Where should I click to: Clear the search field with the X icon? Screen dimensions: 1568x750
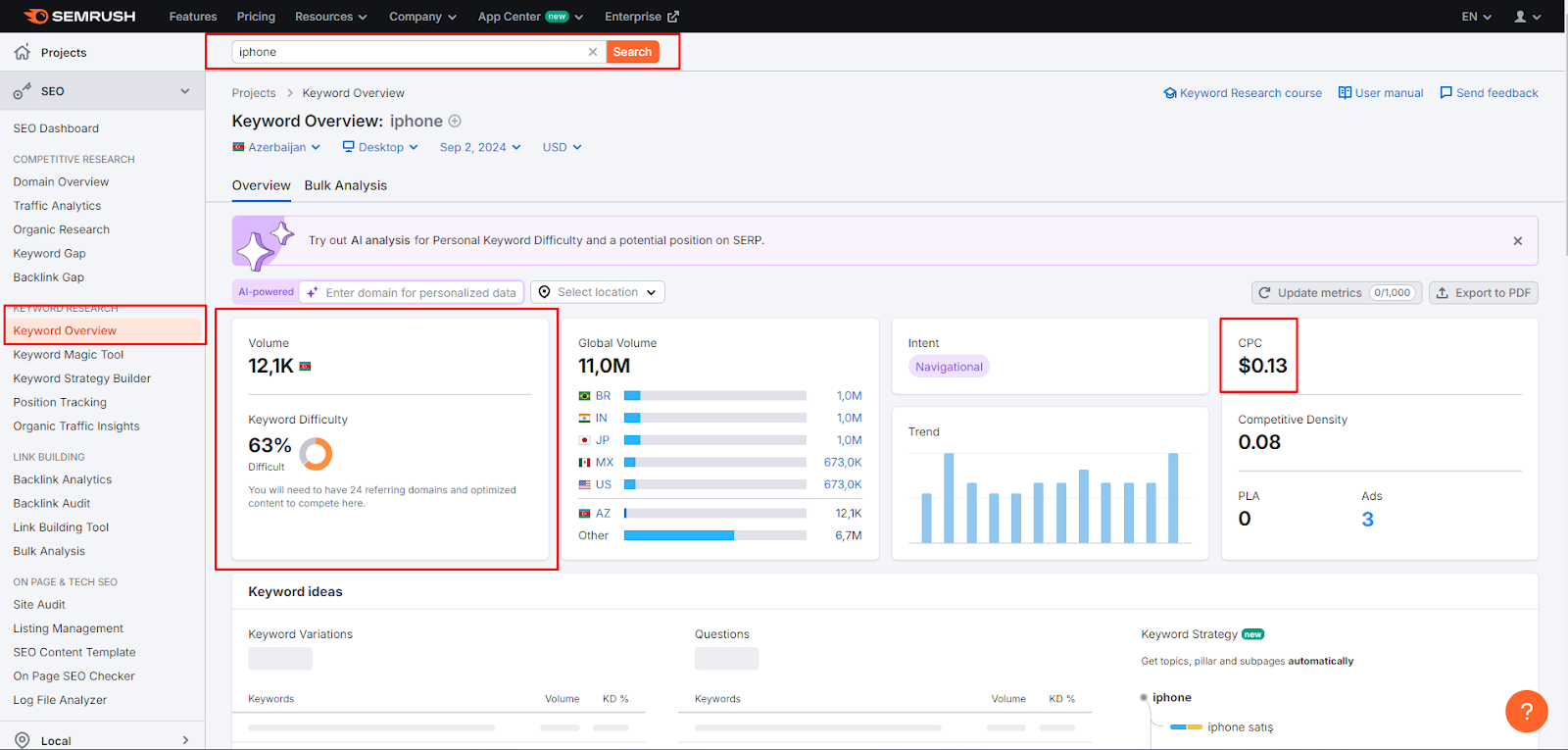pos(592,52)
